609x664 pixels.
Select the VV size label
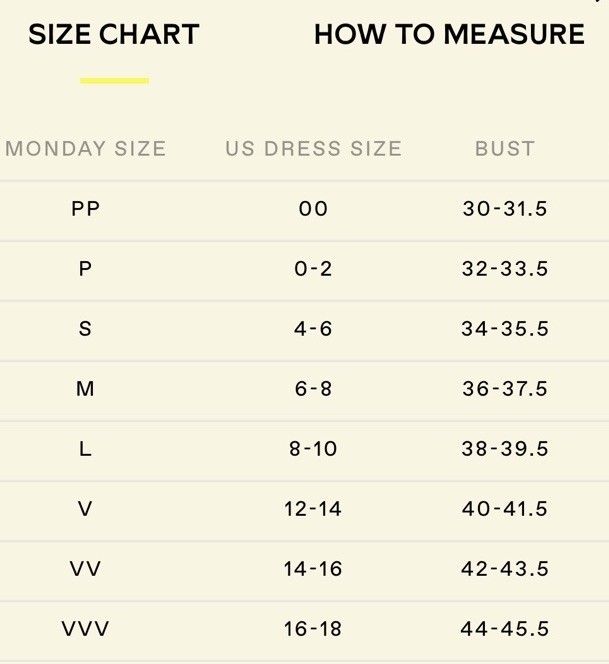[x=85, y=569]
